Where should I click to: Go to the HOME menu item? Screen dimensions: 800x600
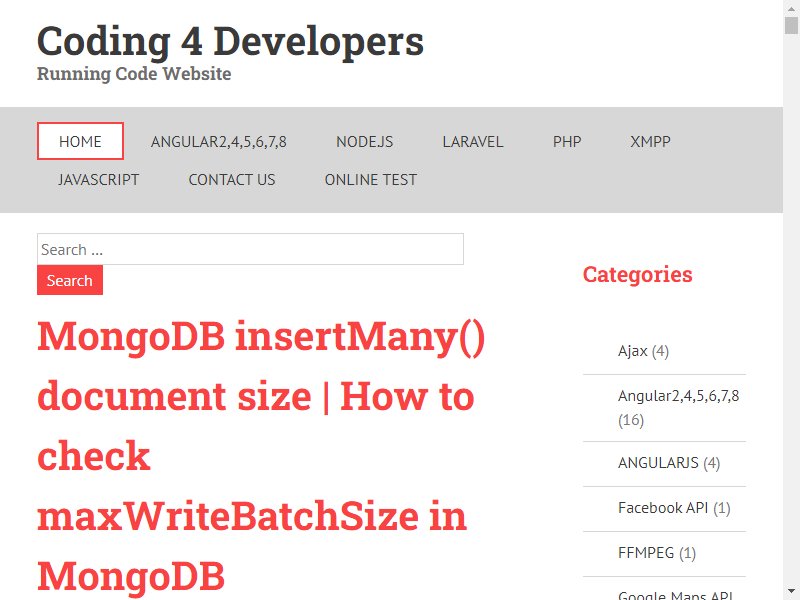pyautogui.click(x=80, y=141)
